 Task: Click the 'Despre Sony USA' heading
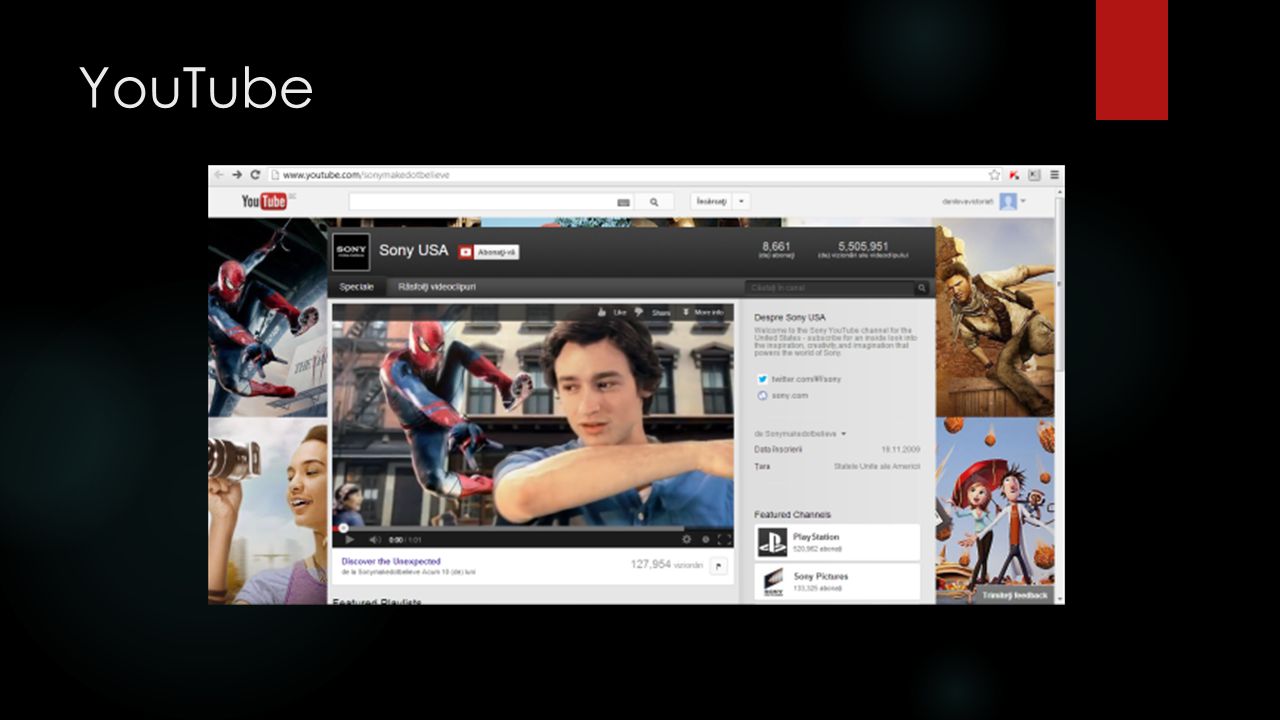point(789,317)
